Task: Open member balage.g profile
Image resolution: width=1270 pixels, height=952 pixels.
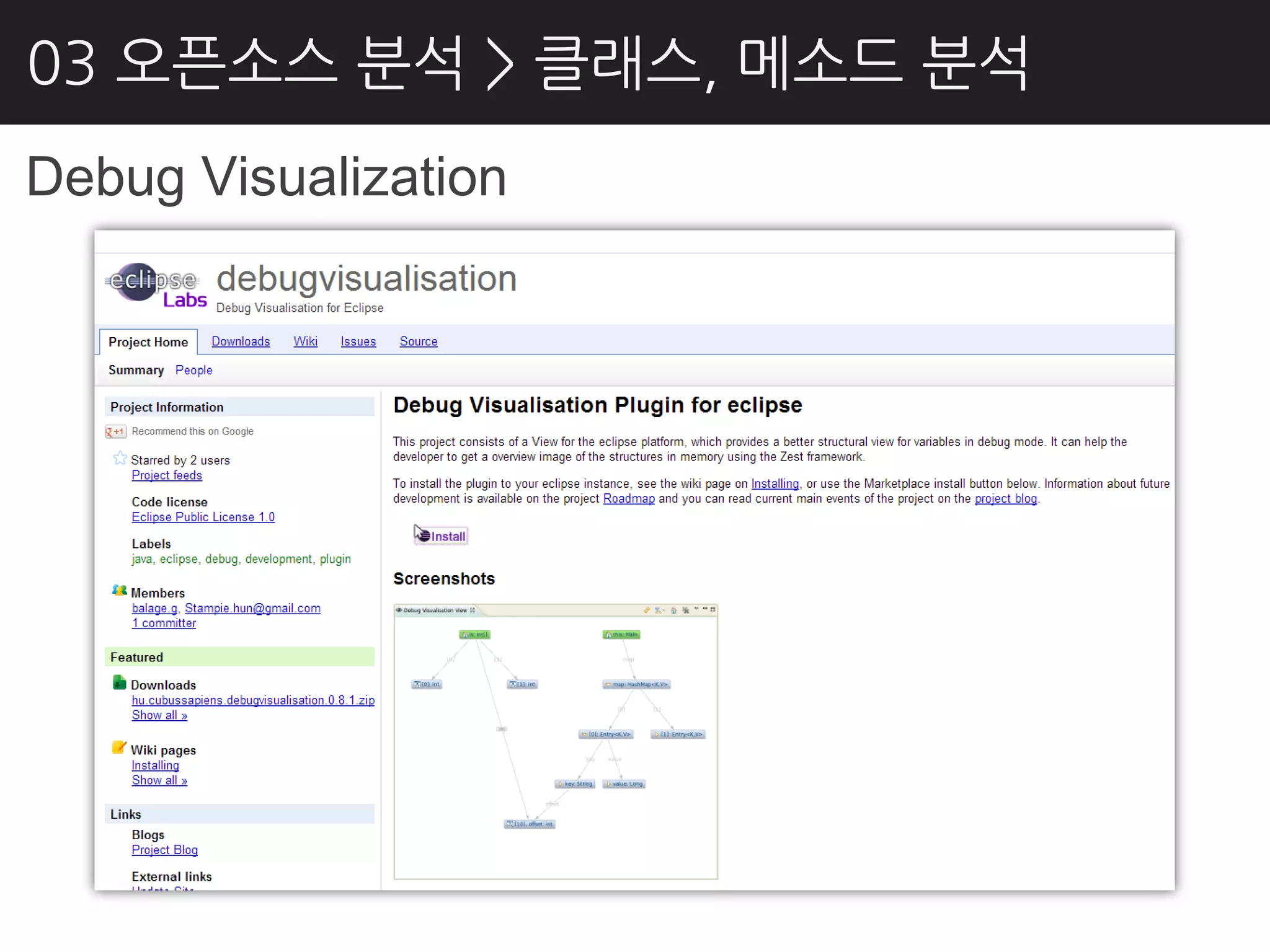Action: pos(154,608)
